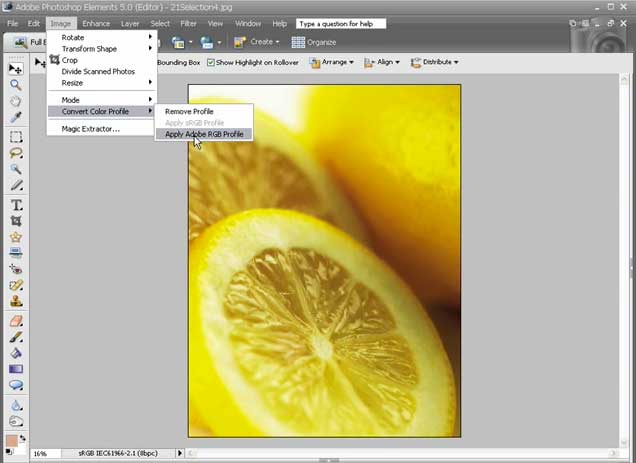Select the Sponge tool
Screen dimensions: 636x463
[x=16, y=421]
